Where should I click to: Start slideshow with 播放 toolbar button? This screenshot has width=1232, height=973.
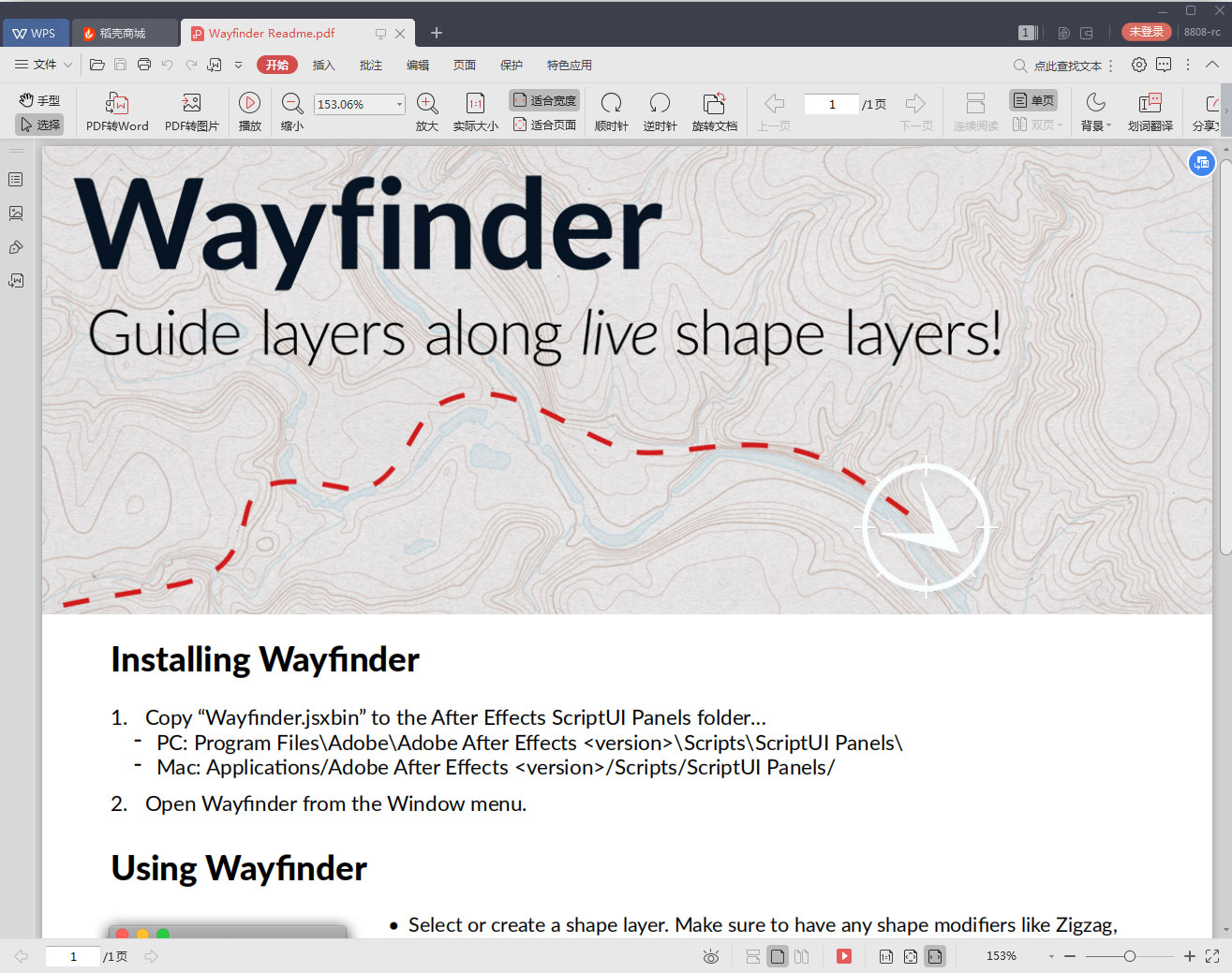click(250, 112)
